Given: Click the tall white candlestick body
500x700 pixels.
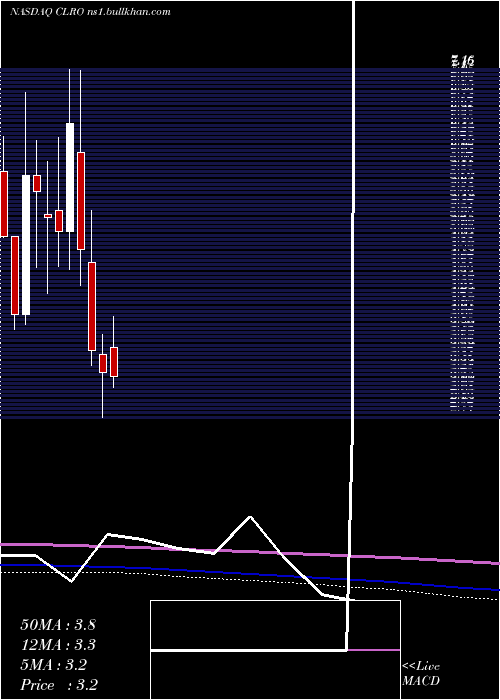Looking at the screenshot, I should tap(26, 245).
